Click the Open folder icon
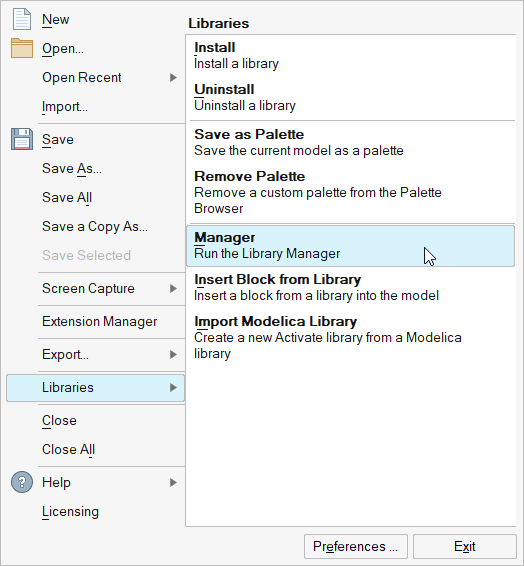524x566 pixels. click(22, 48)
